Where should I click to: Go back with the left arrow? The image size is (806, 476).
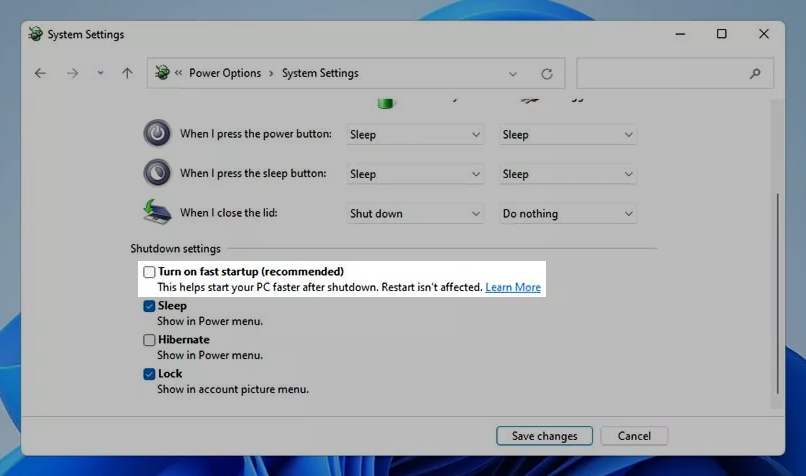[40, 74]
